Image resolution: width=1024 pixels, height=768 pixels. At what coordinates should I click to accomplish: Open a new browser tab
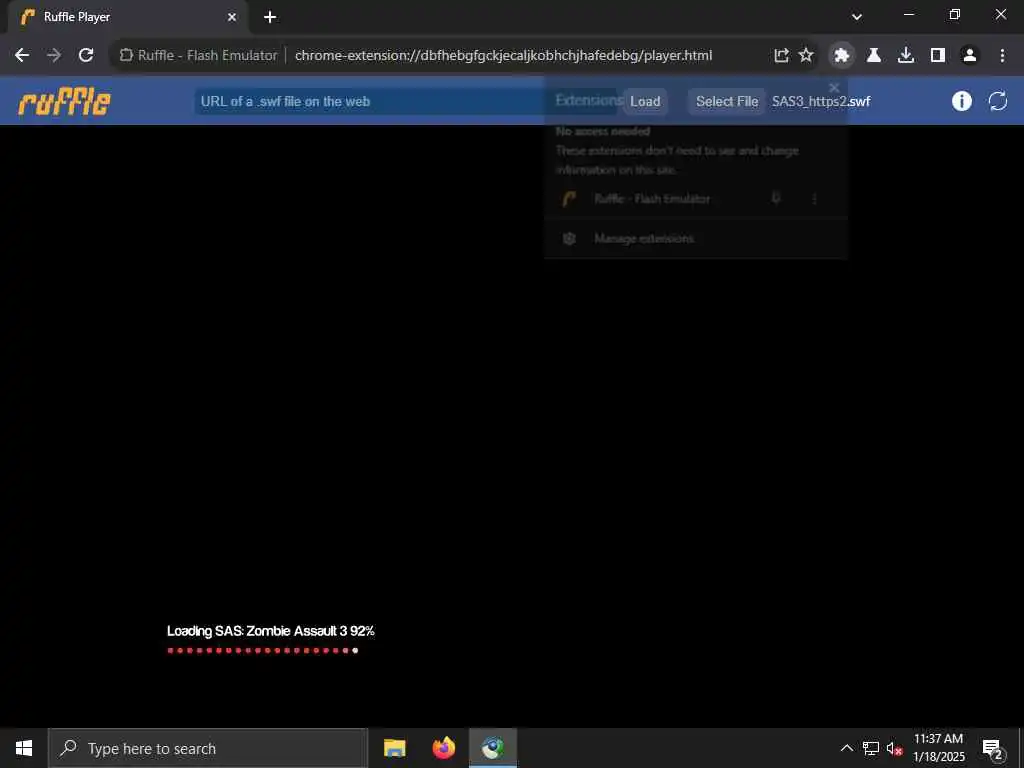point(270,17)
